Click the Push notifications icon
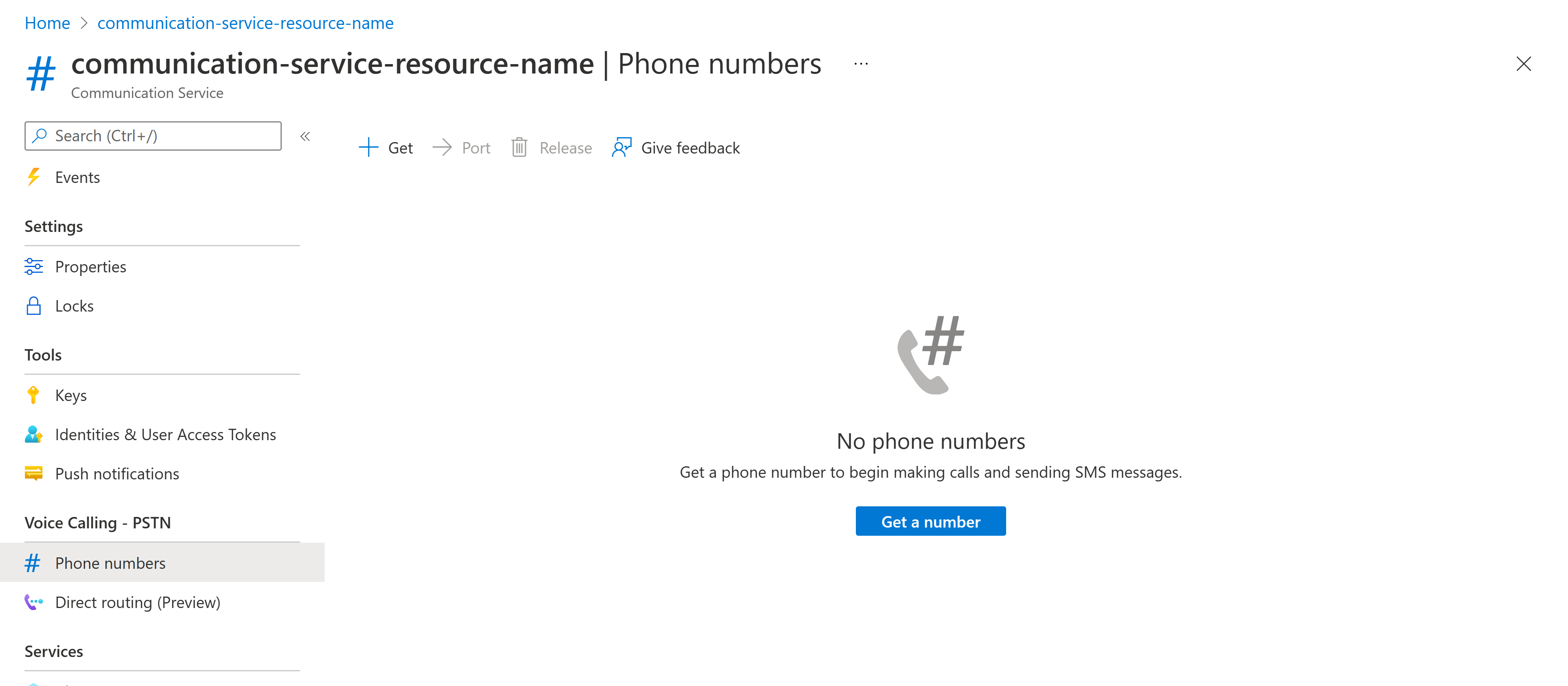Screen dimensions: 1568x686 click(x=34, y=472)
